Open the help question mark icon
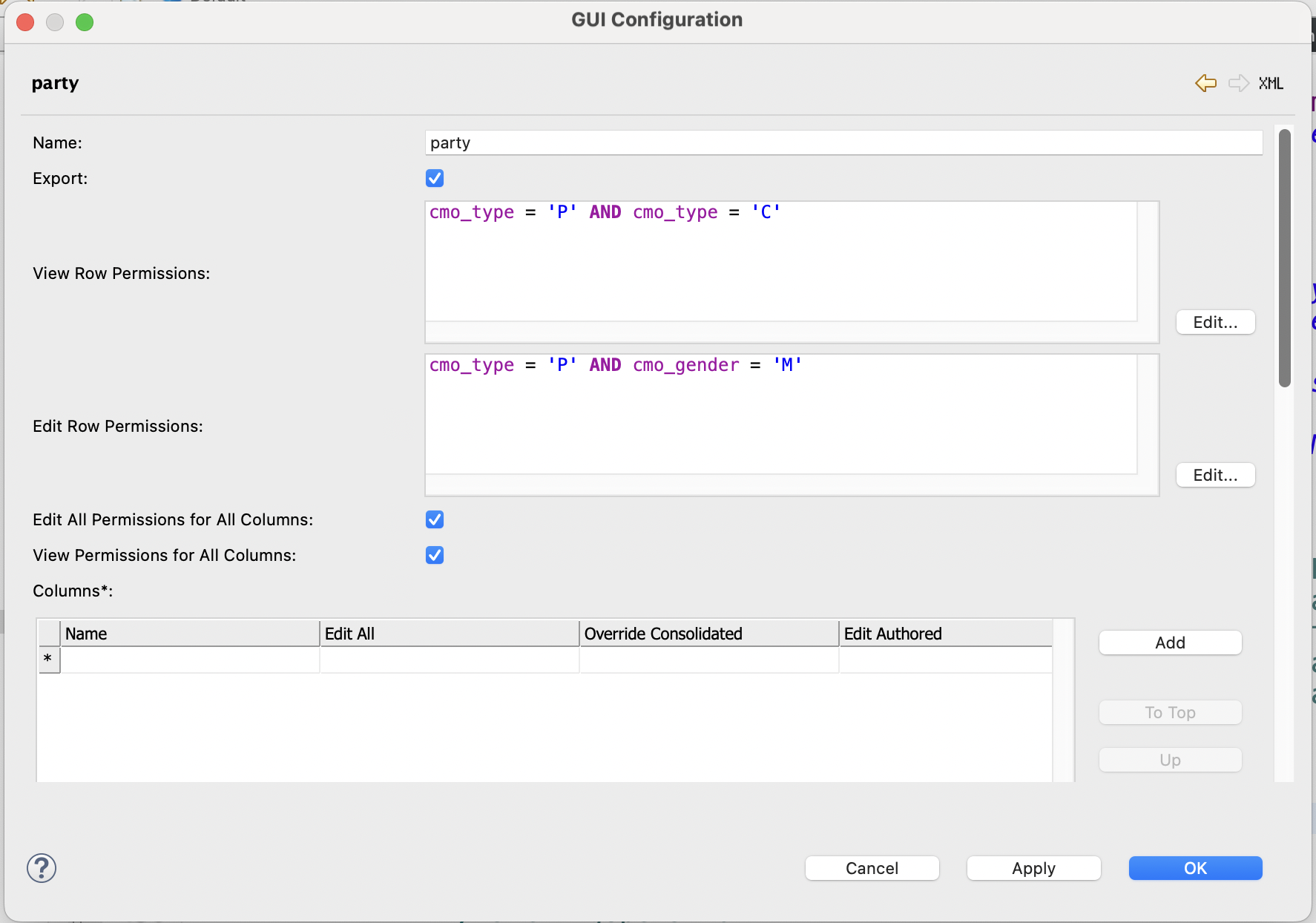1316x923 pixels. [x=42, y=868]
